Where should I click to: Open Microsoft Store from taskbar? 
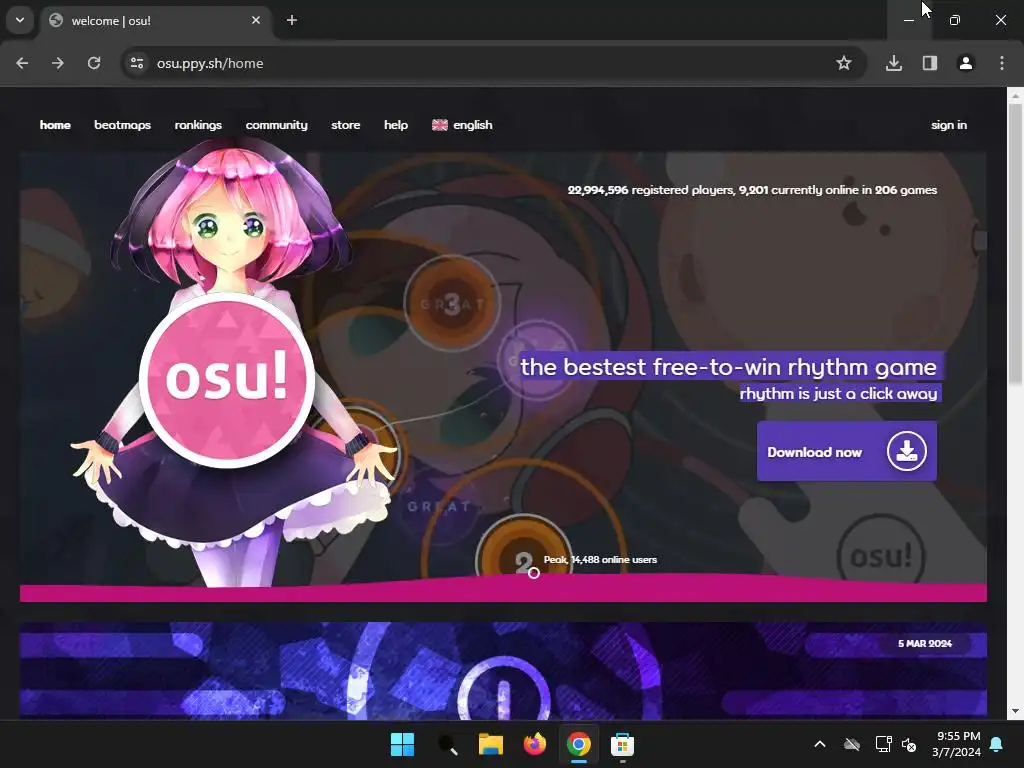click(622, 744)
